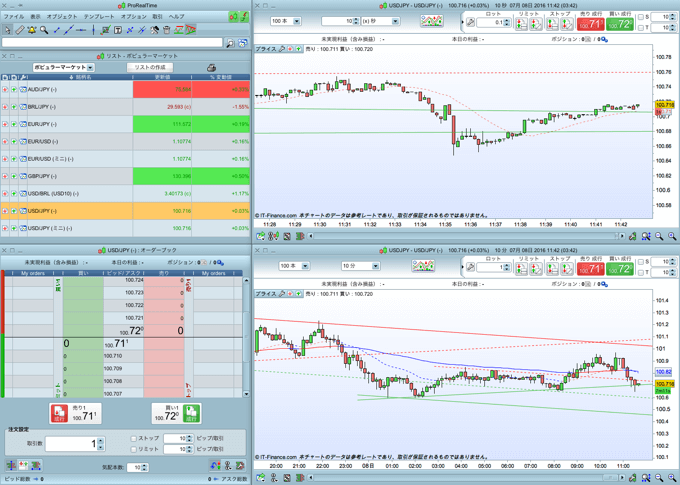The height and width of the screenshot is (485, 680).
Task: Click first limit order icon in top chart toolbar
Action: pyautogui.click(x=521, y=24)
